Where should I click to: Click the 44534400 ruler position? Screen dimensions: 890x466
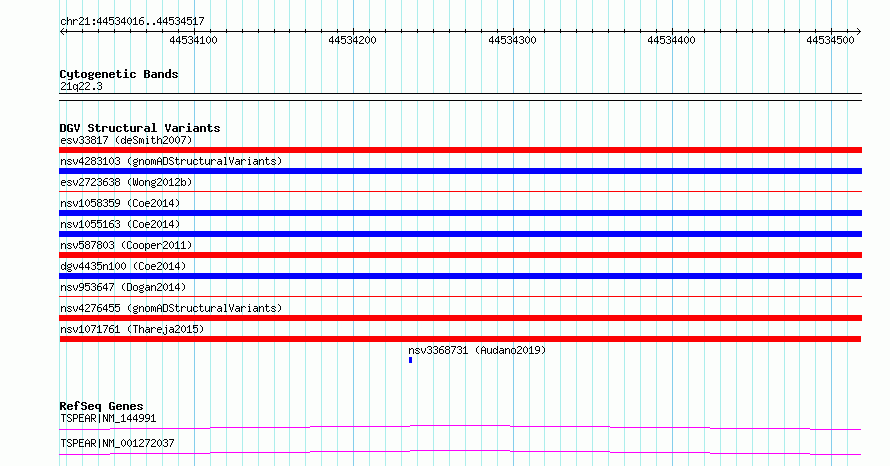(x=671, y=40)
